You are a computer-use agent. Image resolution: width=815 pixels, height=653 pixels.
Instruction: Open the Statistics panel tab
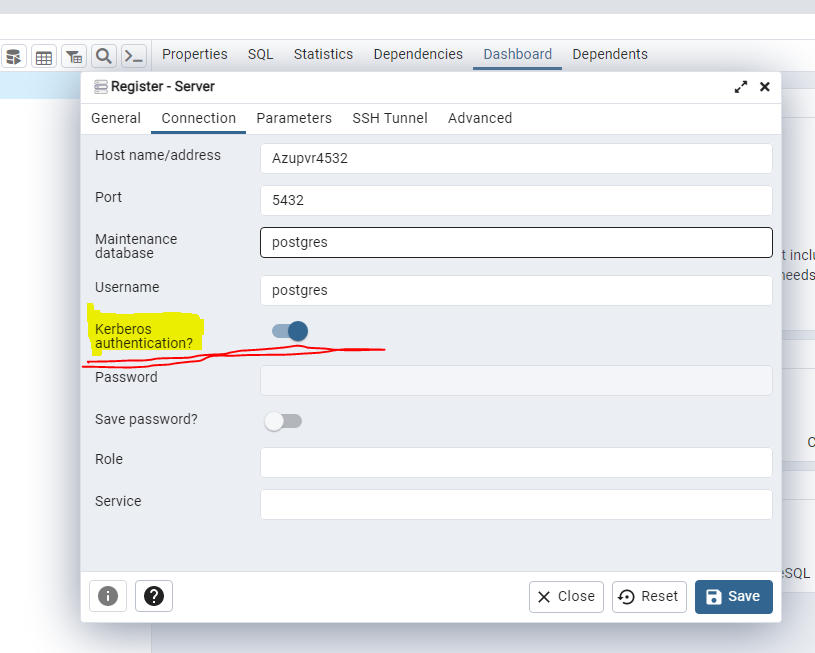[323, 54]
